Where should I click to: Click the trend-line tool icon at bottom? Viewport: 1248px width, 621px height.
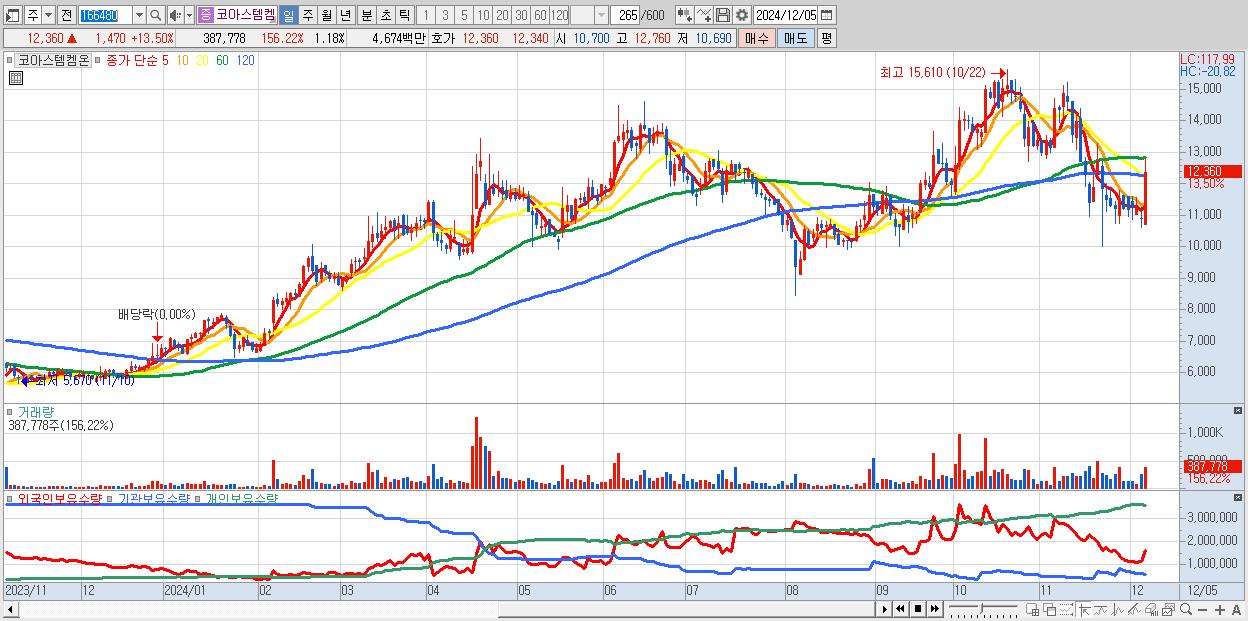(1101, 609)
